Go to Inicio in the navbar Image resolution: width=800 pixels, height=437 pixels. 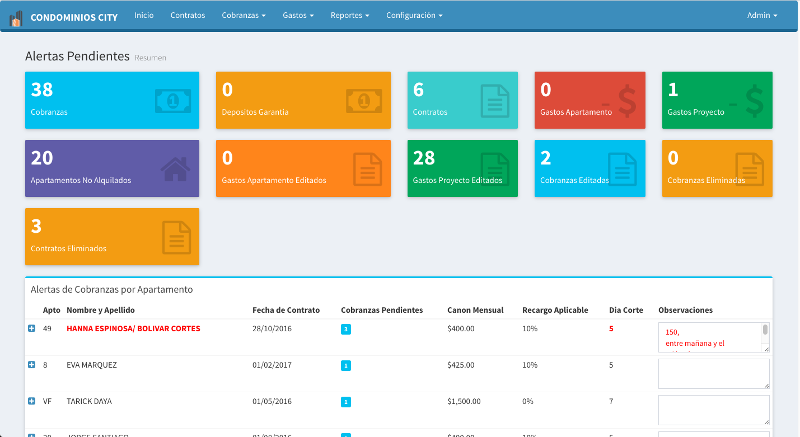[144, 16]
